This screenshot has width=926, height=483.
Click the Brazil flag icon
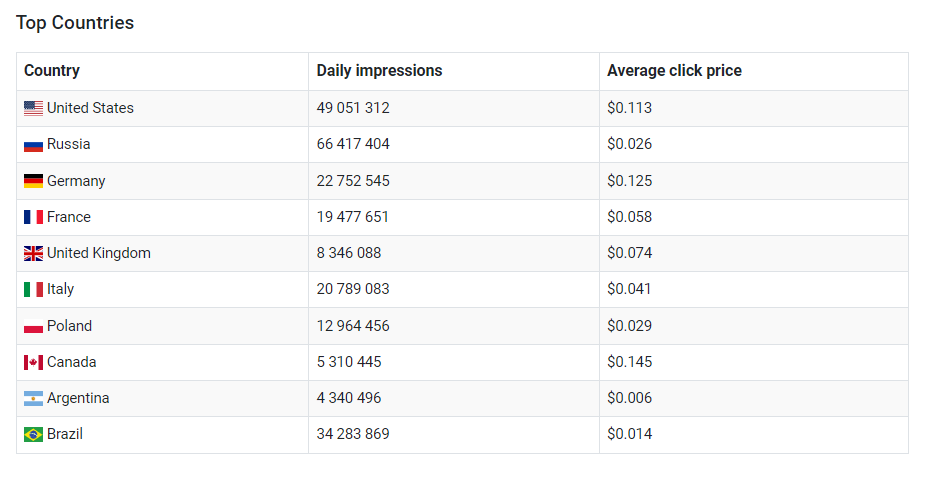[33, 435]
